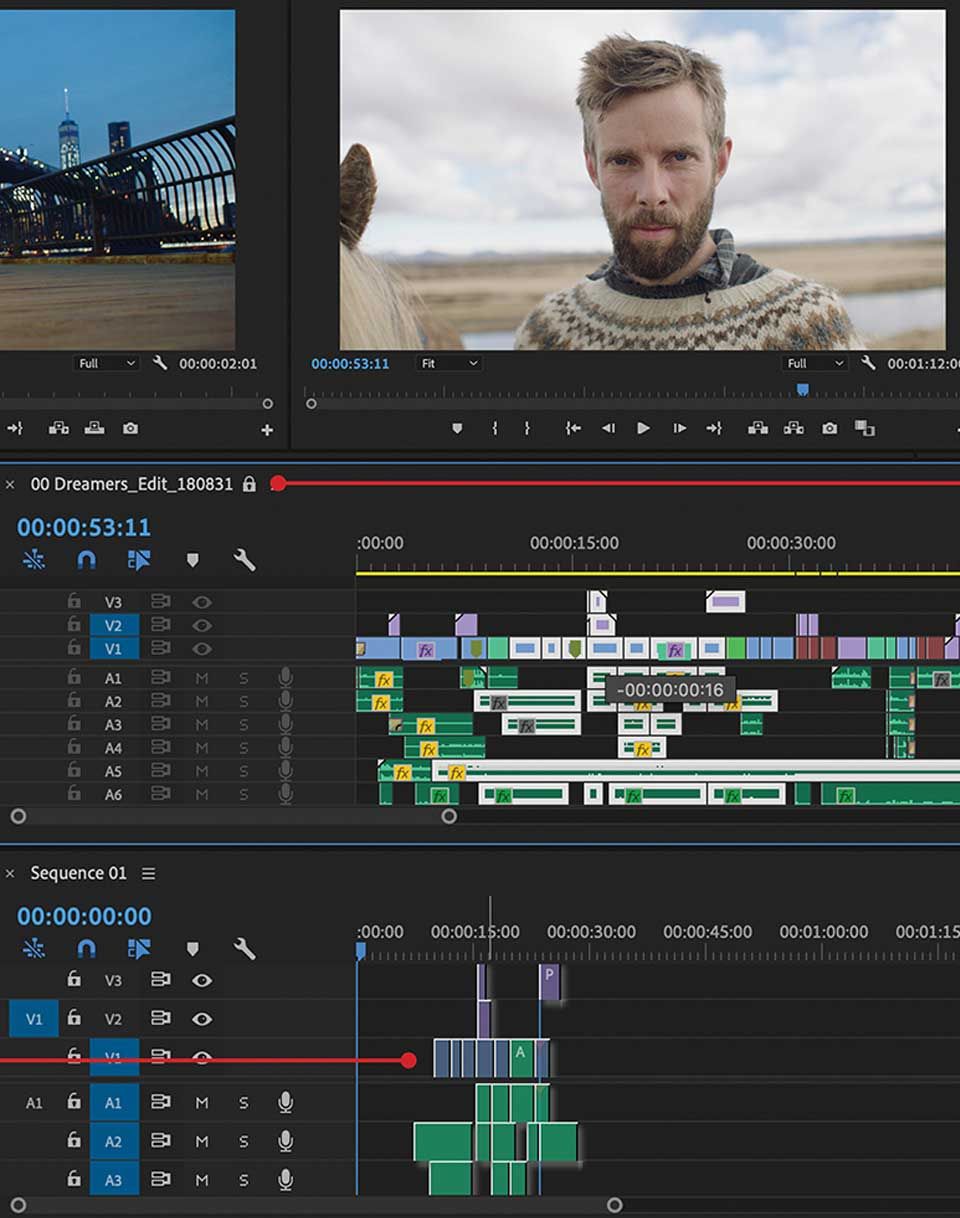The image size is (960, 1218).
Task: Toggle the V2 track lock in Sequence 01
Action: 74,1018
